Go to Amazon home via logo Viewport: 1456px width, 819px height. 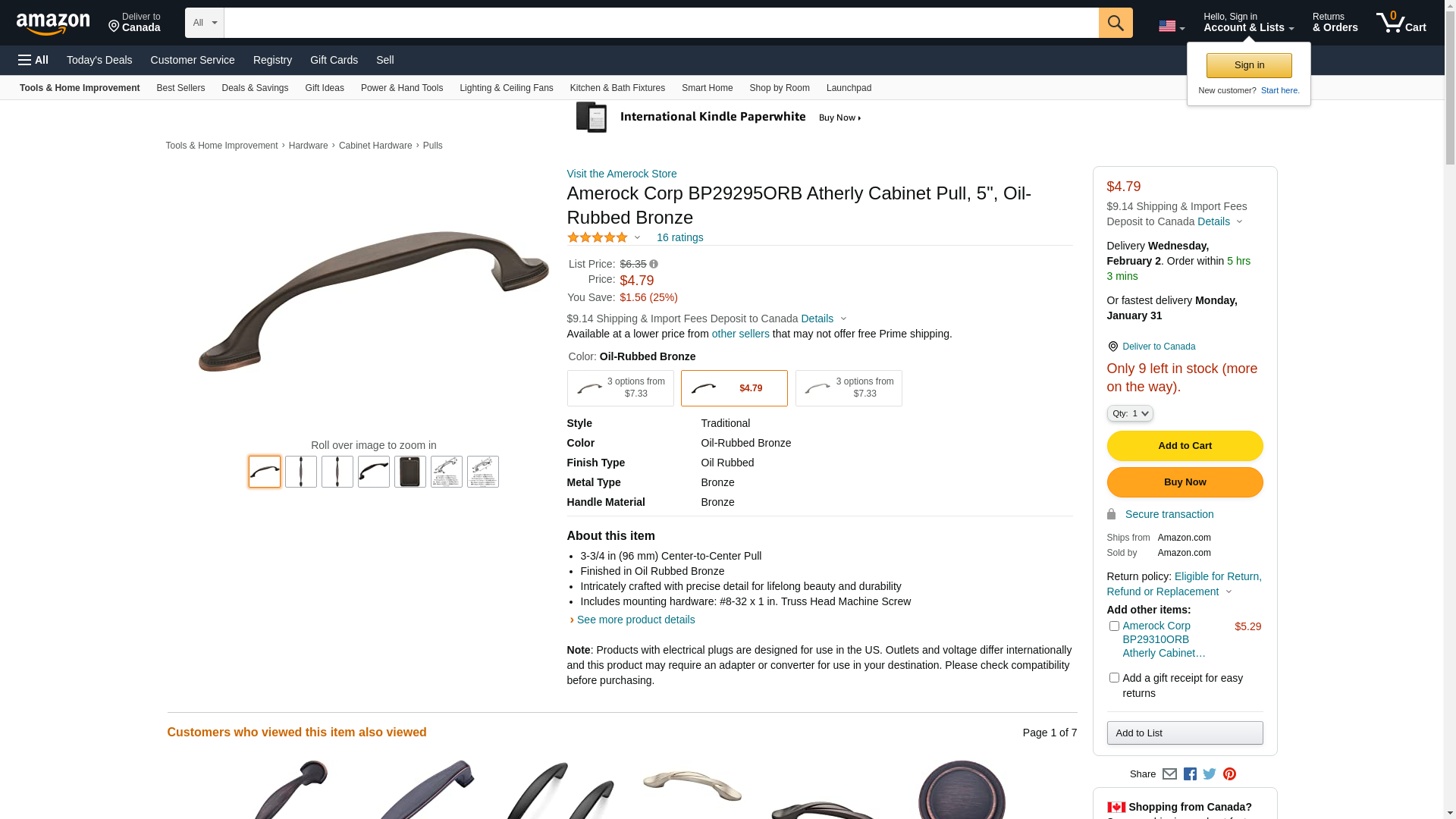tap(53, 24)
